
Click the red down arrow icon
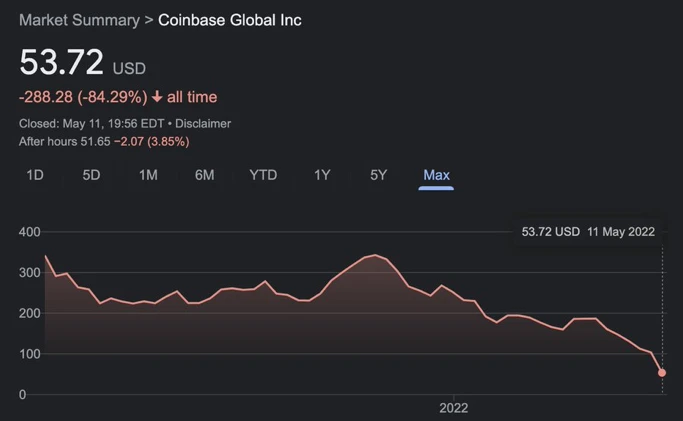[157, 97]
